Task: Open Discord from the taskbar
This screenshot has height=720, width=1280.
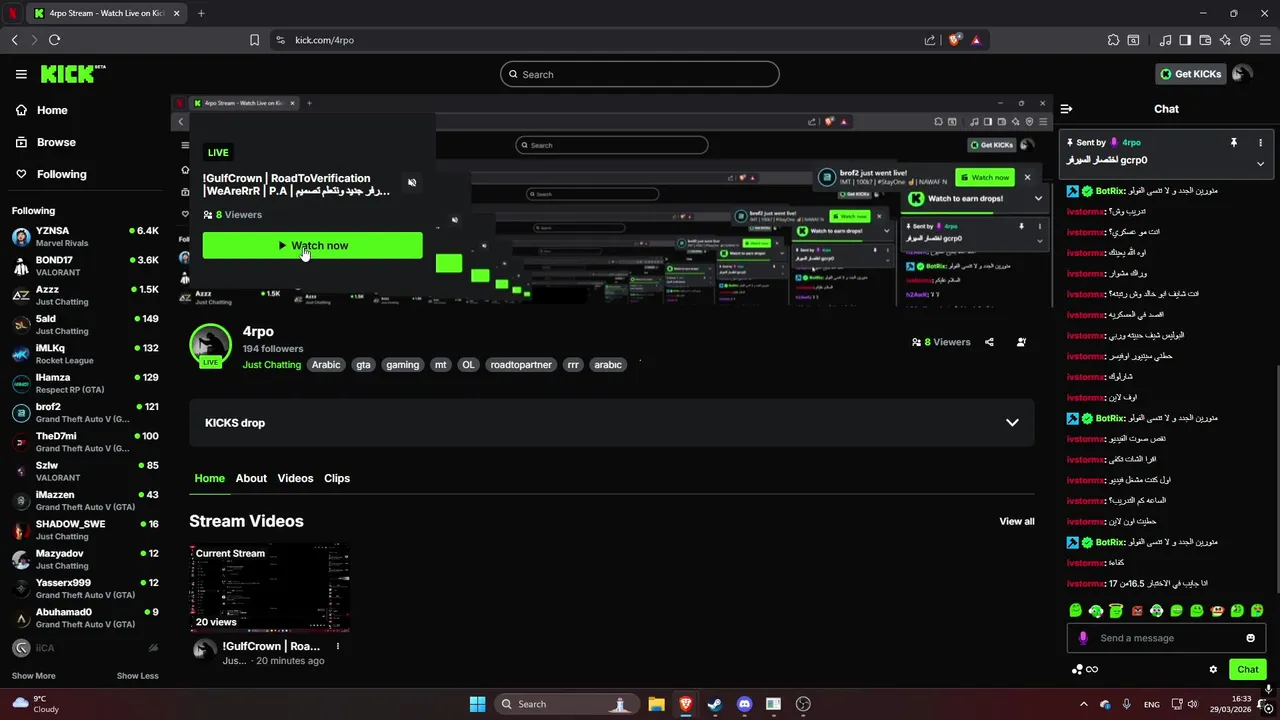Action: (x=744, y=704)
